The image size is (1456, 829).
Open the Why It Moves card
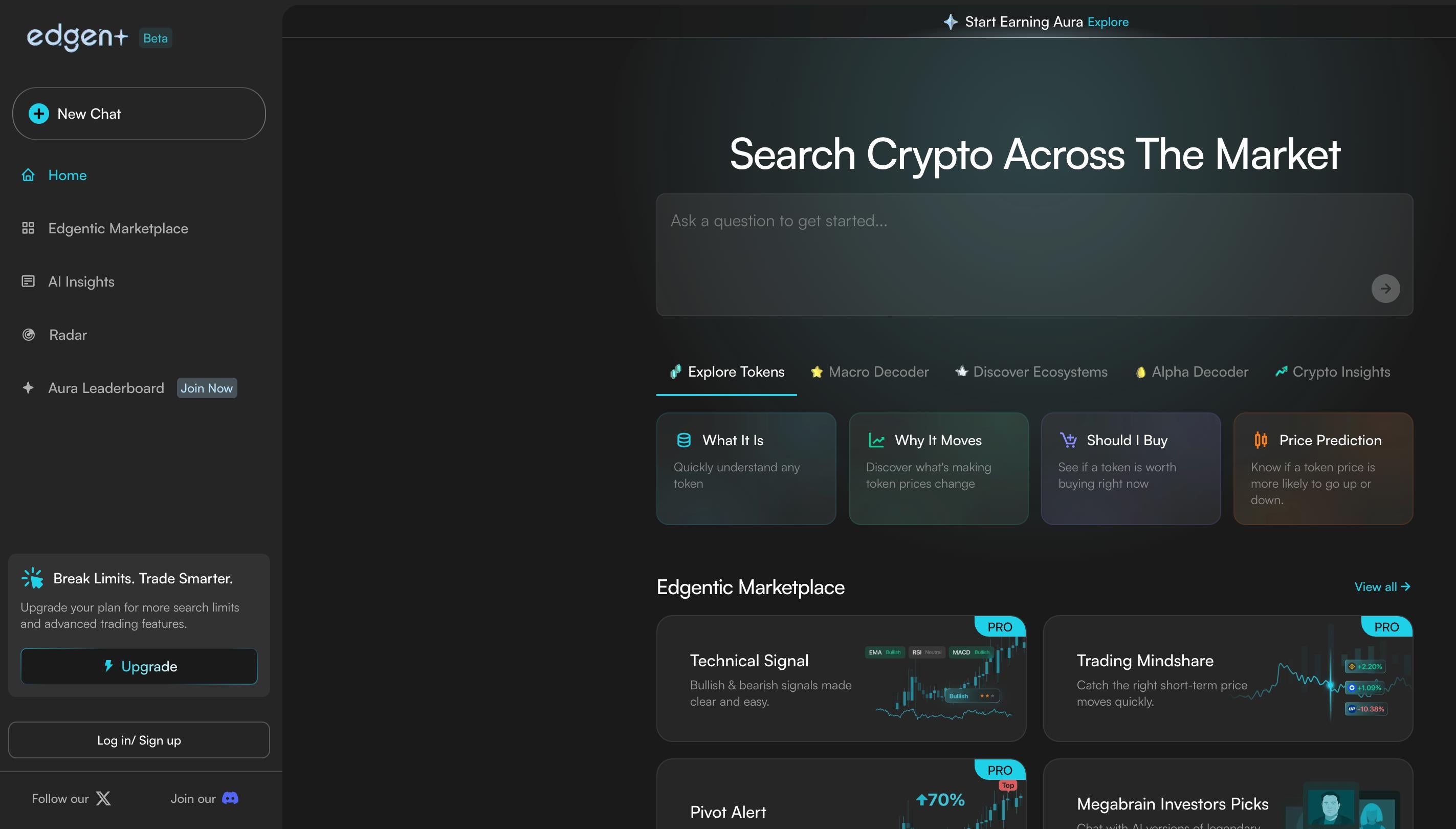point(938,469)
